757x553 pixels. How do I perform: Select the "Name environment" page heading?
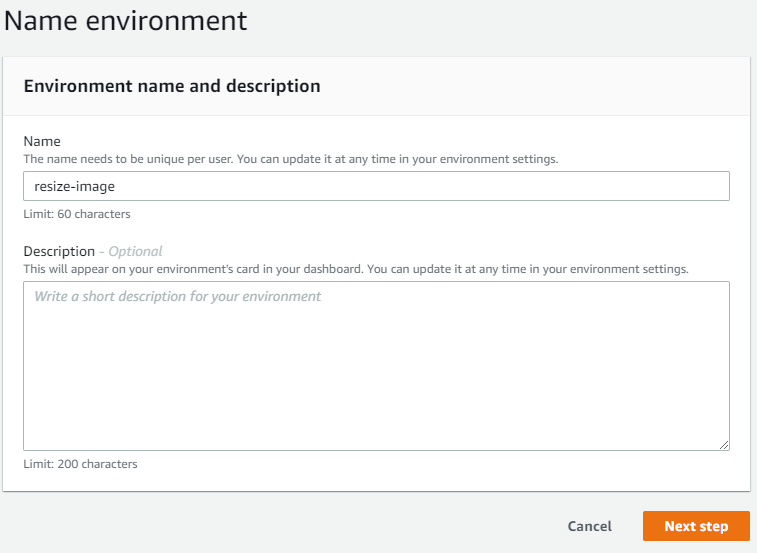click(126, 20)
